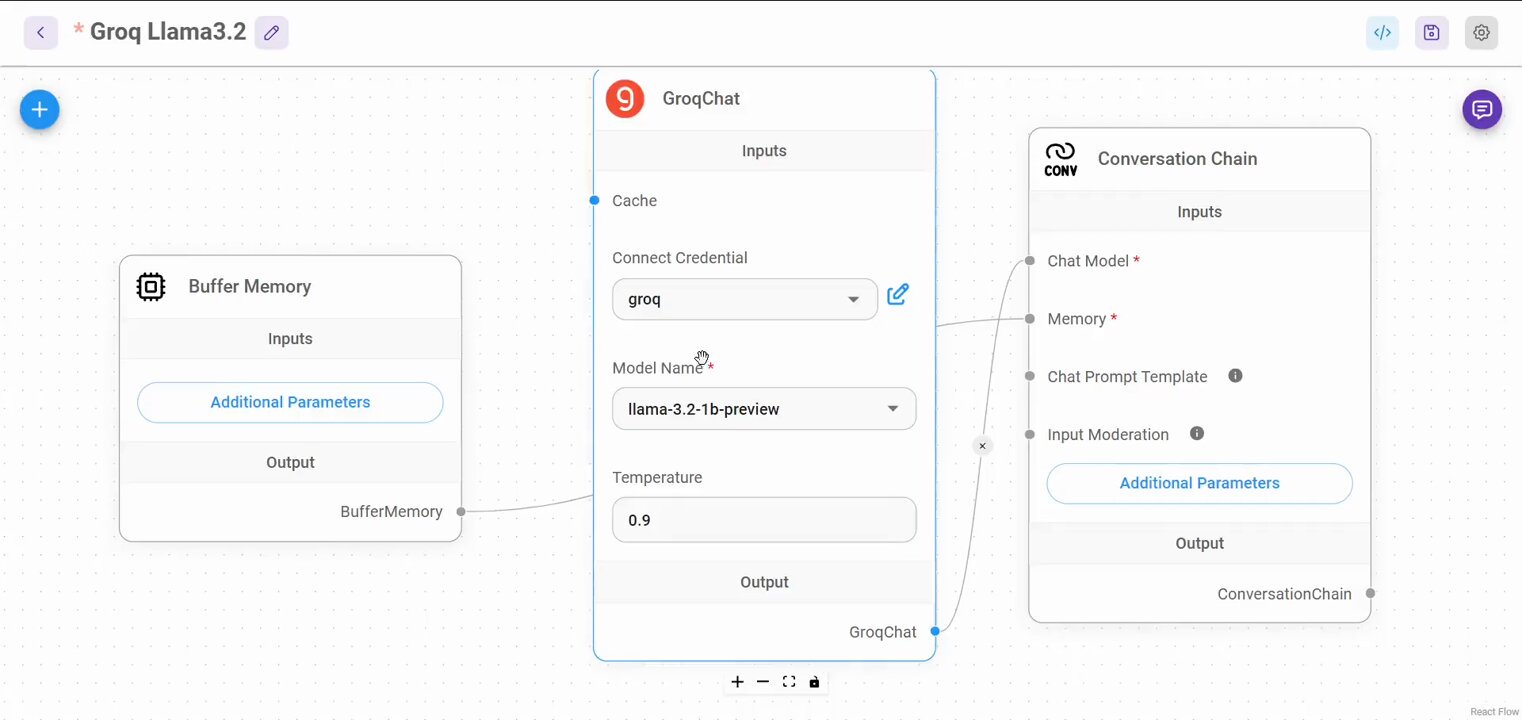Click the Conversation Chain CONV icon

pyautogui.click(x=1061, y=159)
